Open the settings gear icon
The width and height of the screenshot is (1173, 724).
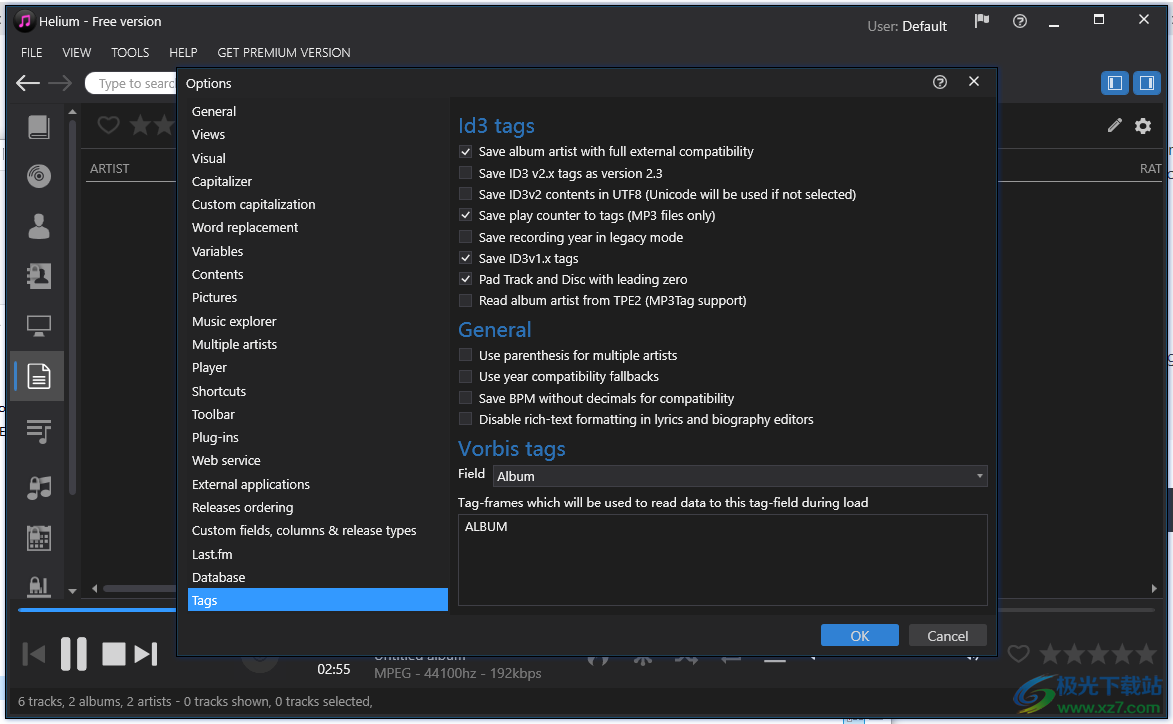click(x=1143, y=126)
